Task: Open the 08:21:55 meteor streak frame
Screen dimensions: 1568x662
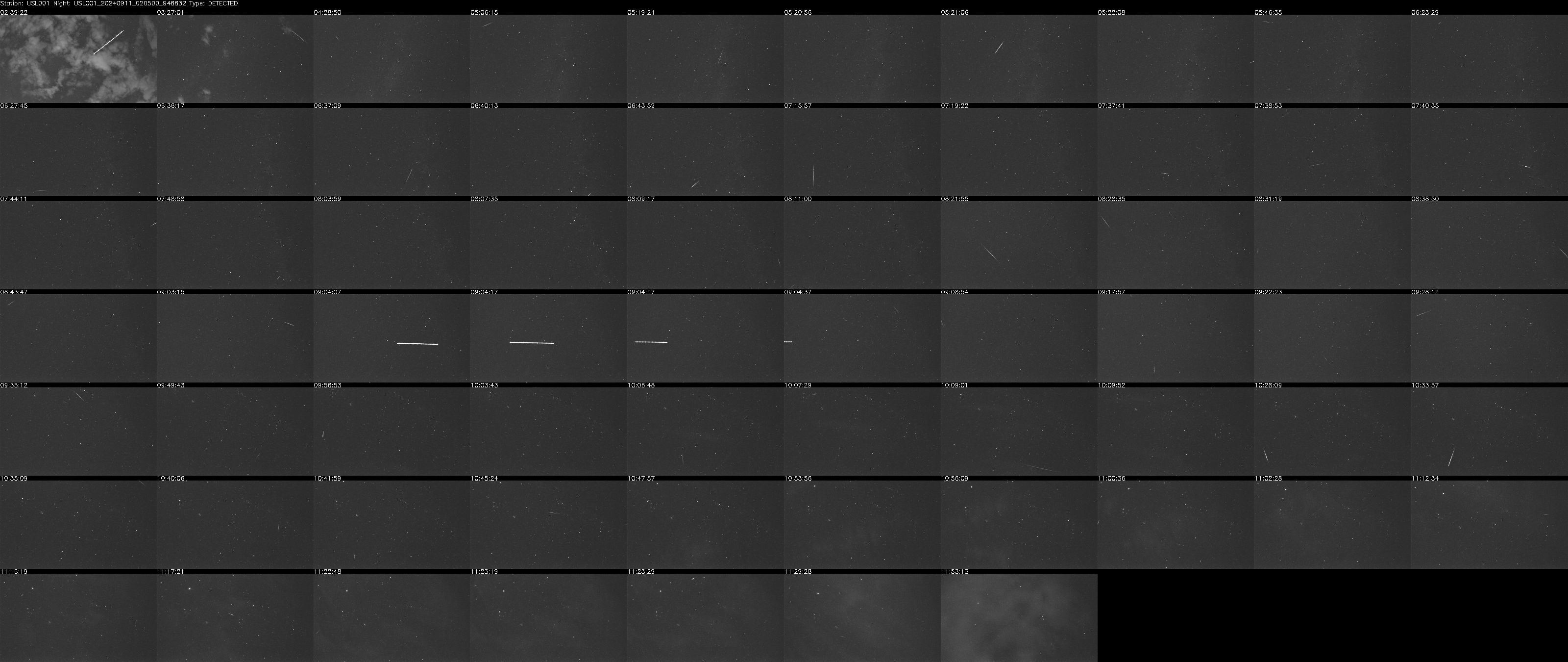Action: (x=1019, y=245)
